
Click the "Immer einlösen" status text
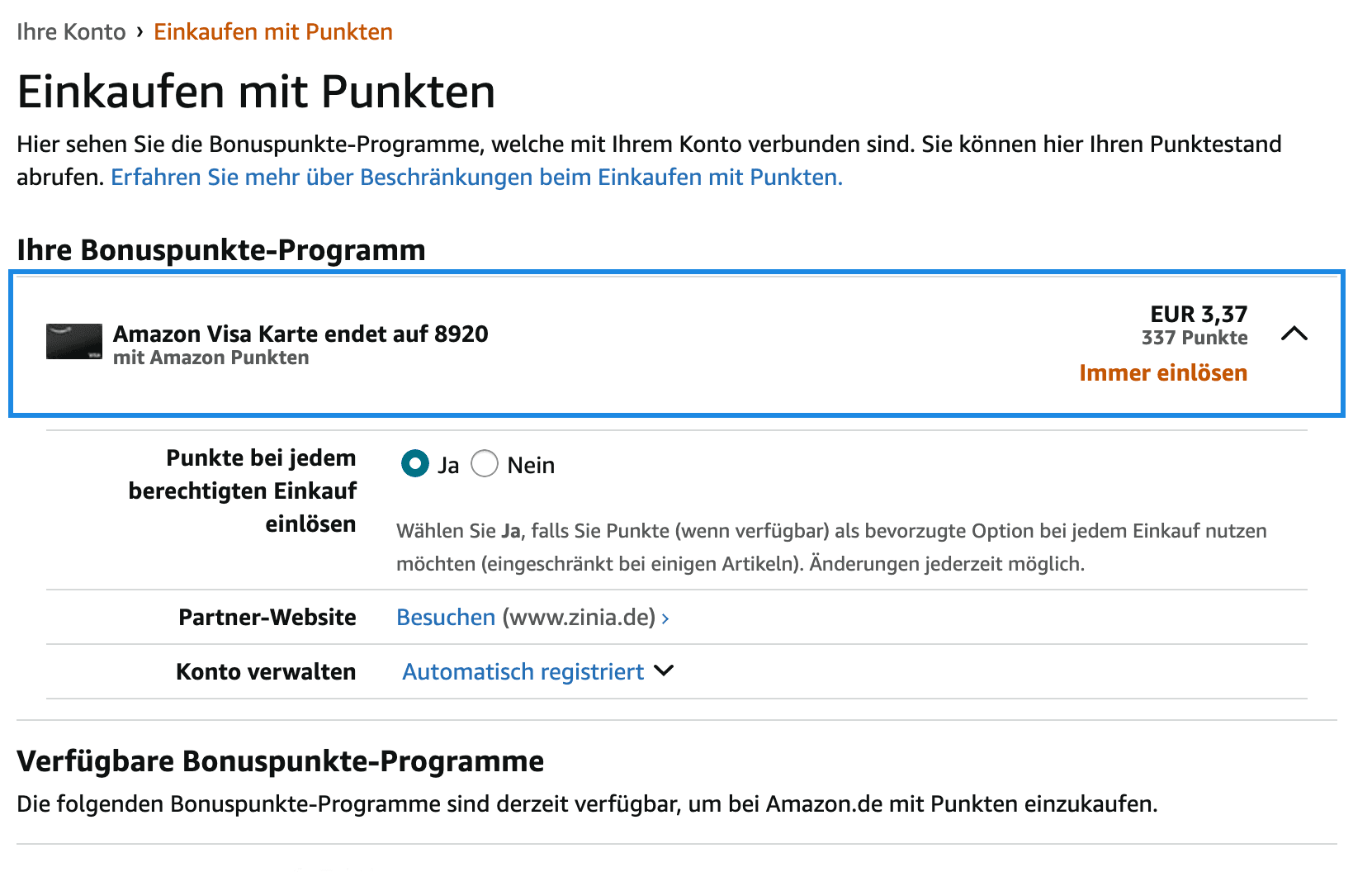(1163, 373)
